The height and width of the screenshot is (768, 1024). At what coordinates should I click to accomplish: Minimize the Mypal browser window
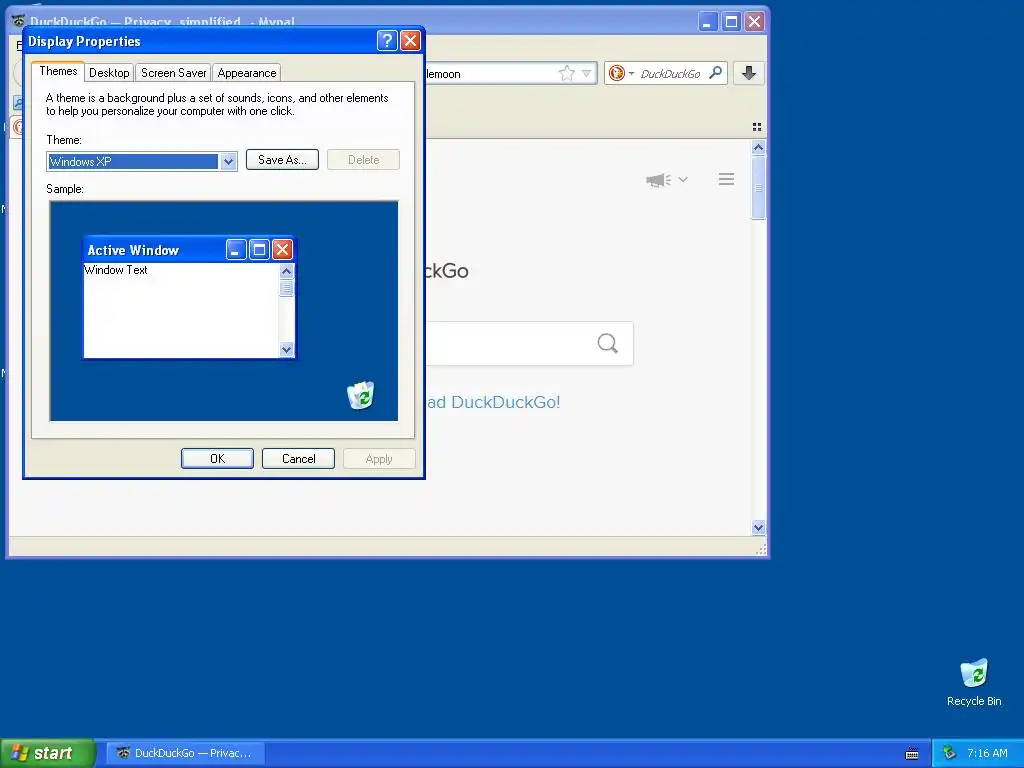coord(708,22)
